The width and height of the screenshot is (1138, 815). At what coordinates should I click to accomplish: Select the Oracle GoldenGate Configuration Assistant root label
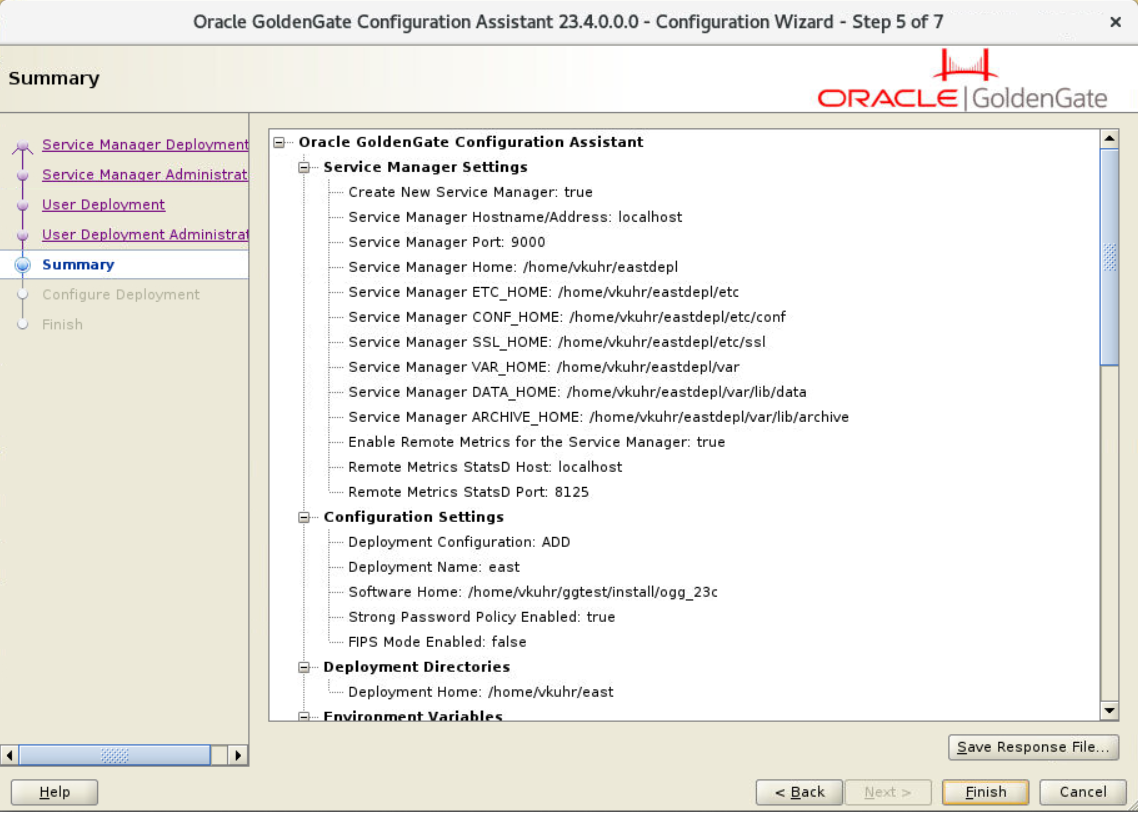pos(471,142)
